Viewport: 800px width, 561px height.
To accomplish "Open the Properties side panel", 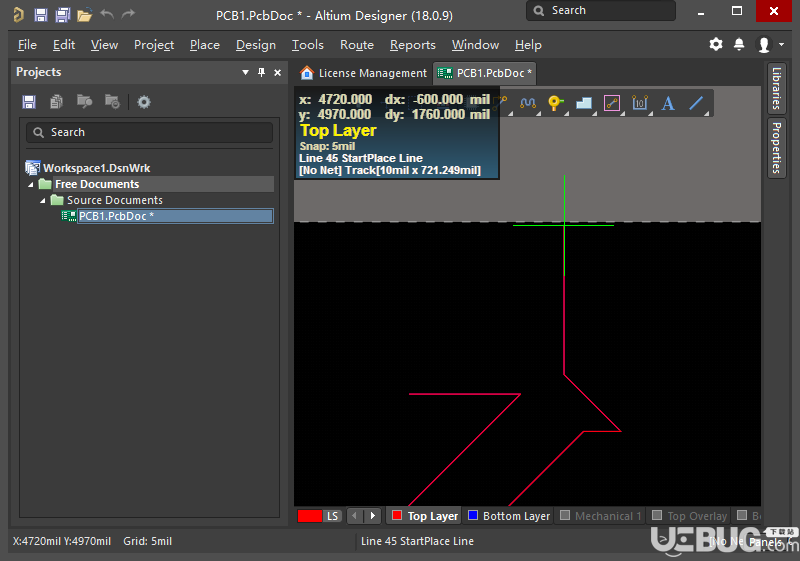I will pyautogui.click(x=777, y=148).
